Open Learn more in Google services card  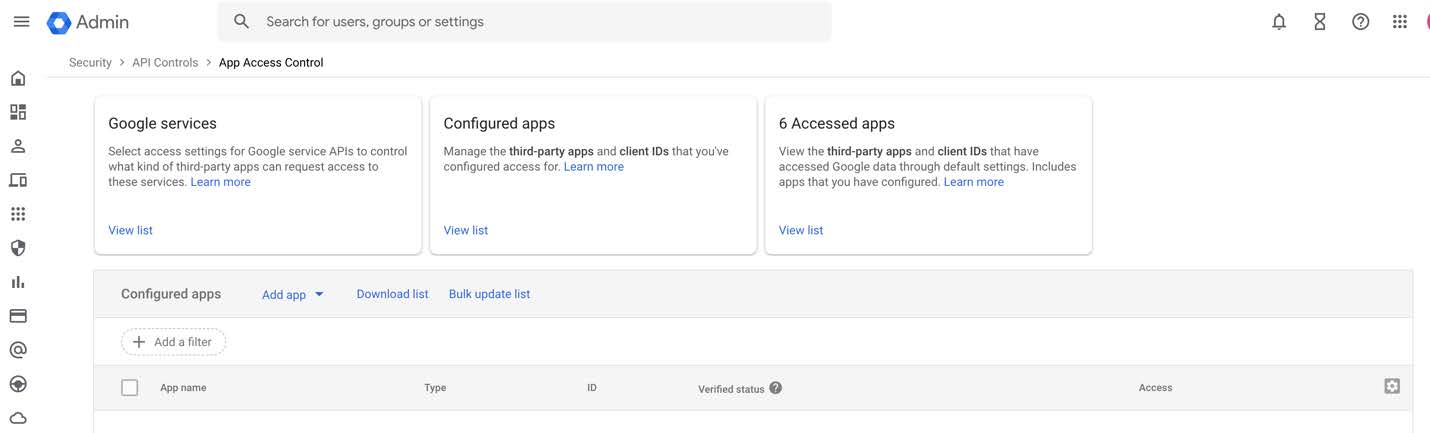pos(221,182)
